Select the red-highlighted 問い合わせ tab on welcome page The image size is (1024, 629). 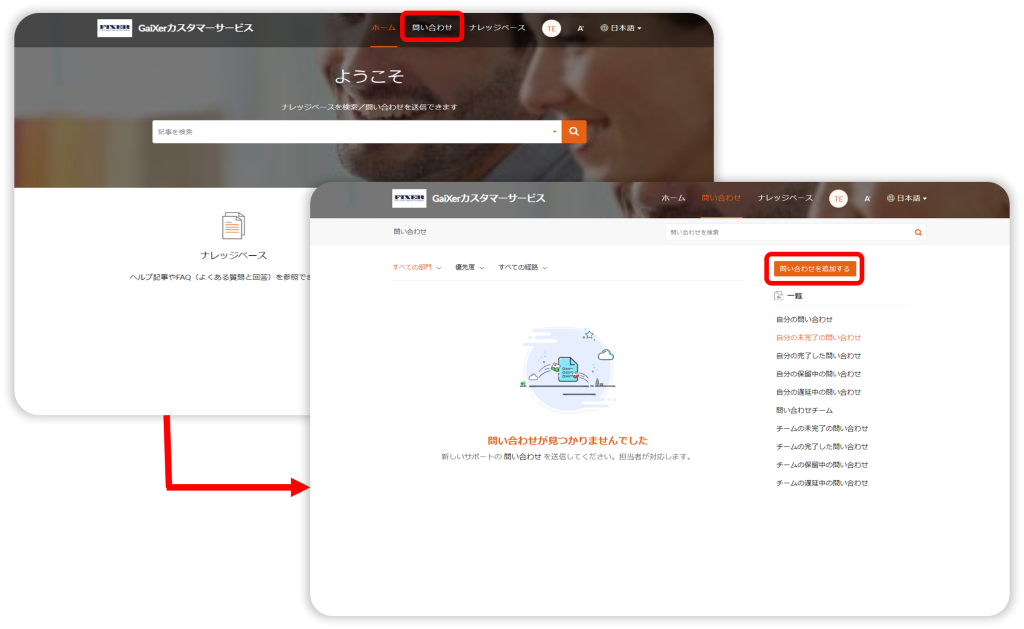(432, 27)
